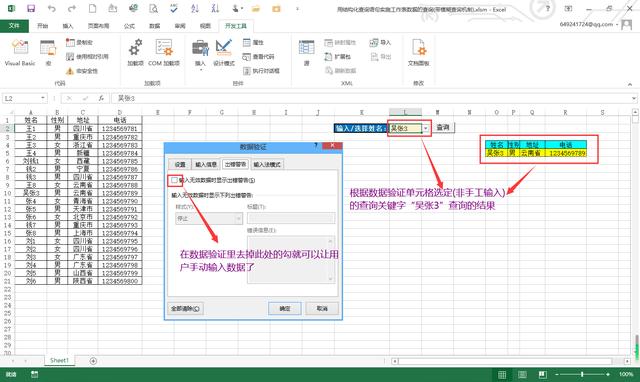Switch to Page Break Preview in status bar
Screen dimensions: 640x382
point(542,374)
